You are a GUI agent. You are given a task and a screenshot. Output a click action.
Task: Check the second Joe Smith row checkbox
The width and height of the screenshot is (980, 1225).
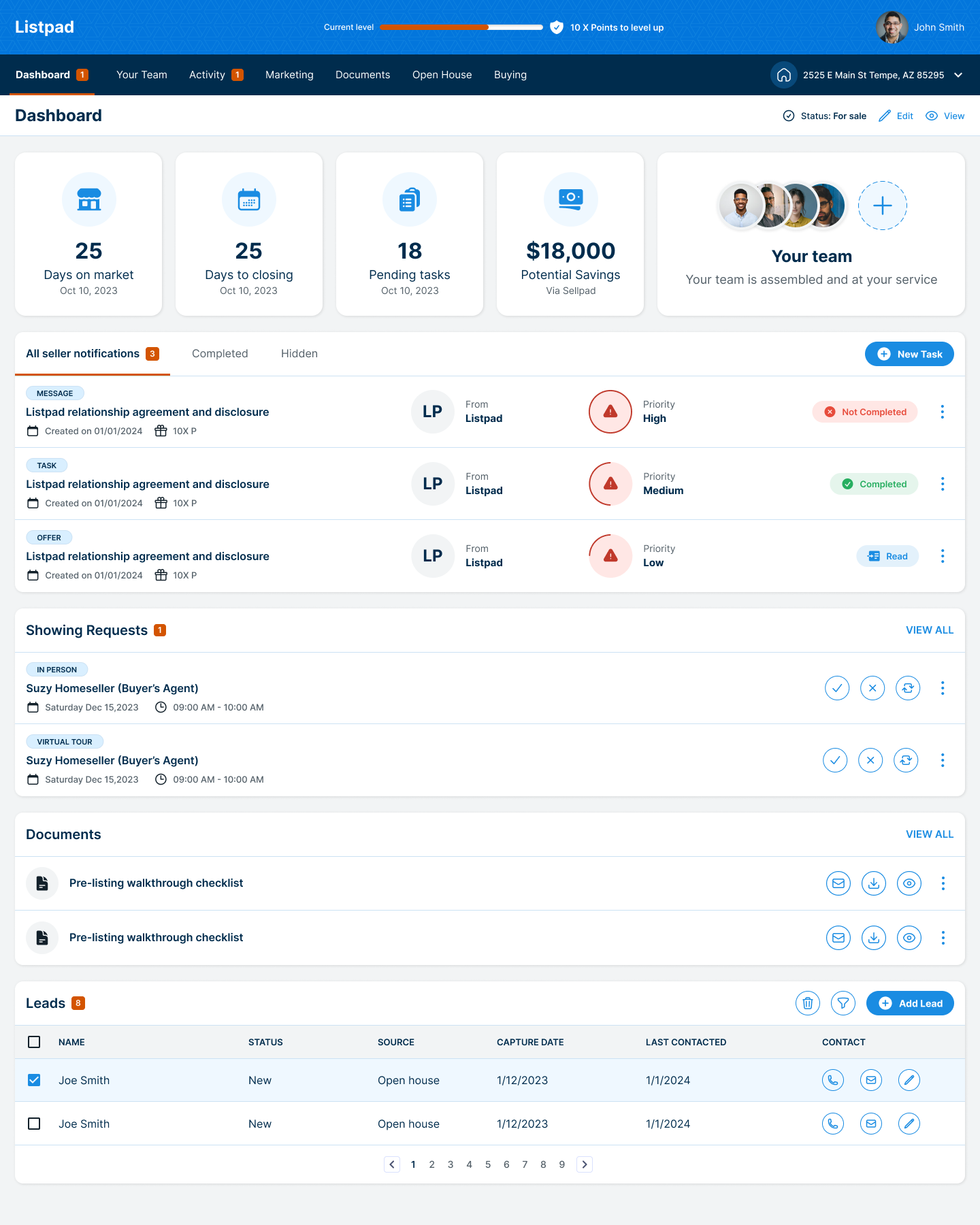[x=34, y=1124]
